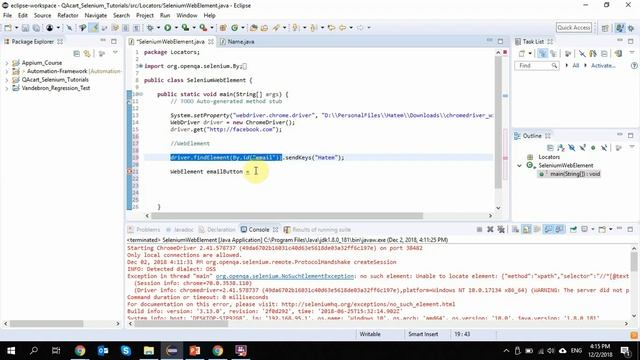Image resolution: width=640 pixels, height=360 pixels.
Task: Click the New Java Package icon
Action: [x=223, y=28]
